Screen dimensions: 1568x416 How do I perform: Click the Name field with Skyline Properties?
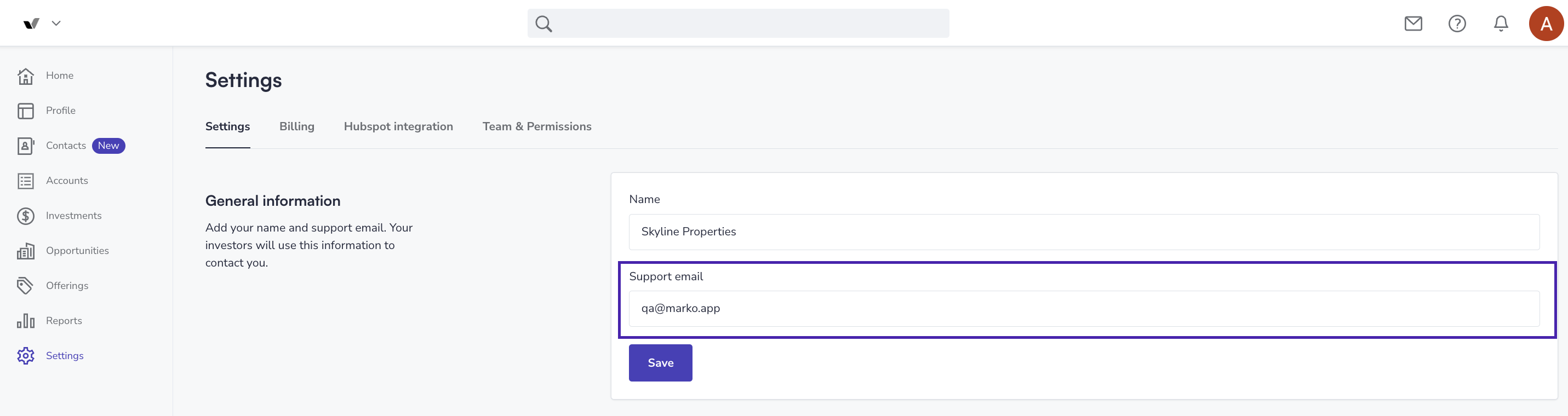coord(1084,232)
